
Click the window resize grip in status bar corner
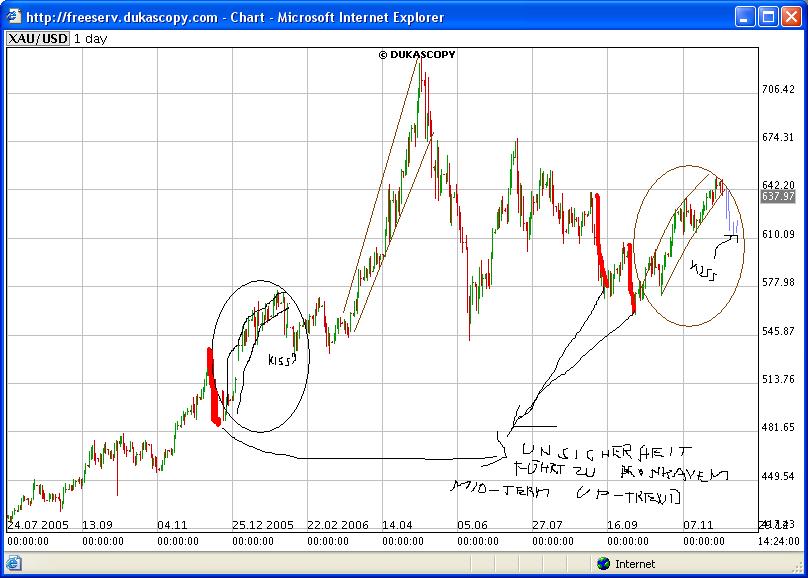tap(797, 567)
